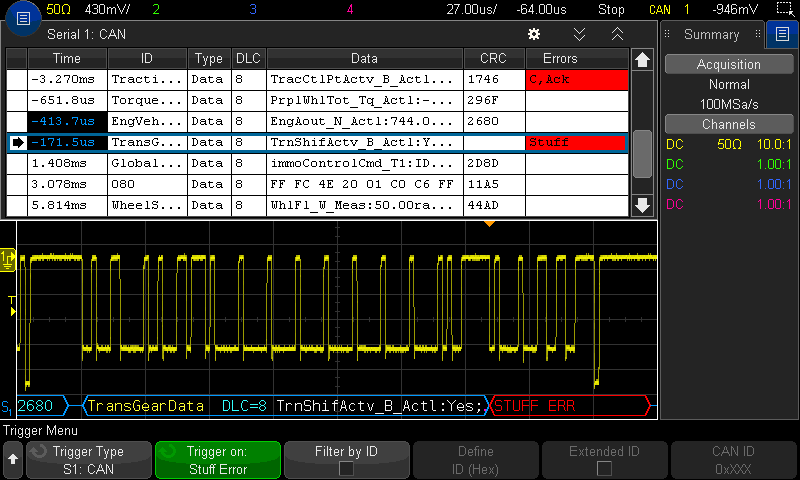Screen dimensions: 800x480
Task: Click the Channels header button
Action: click(x=729, y=124)
